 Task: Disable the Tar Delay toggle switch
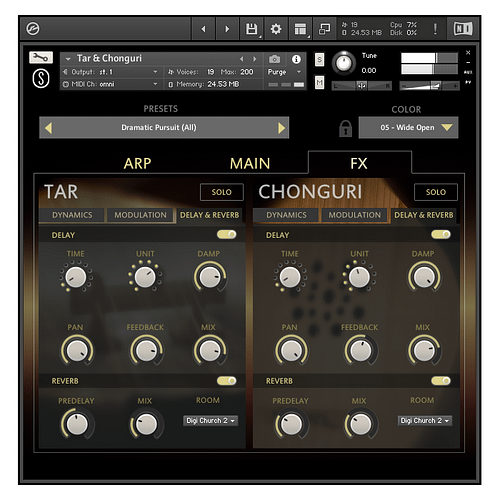[227, 234]
